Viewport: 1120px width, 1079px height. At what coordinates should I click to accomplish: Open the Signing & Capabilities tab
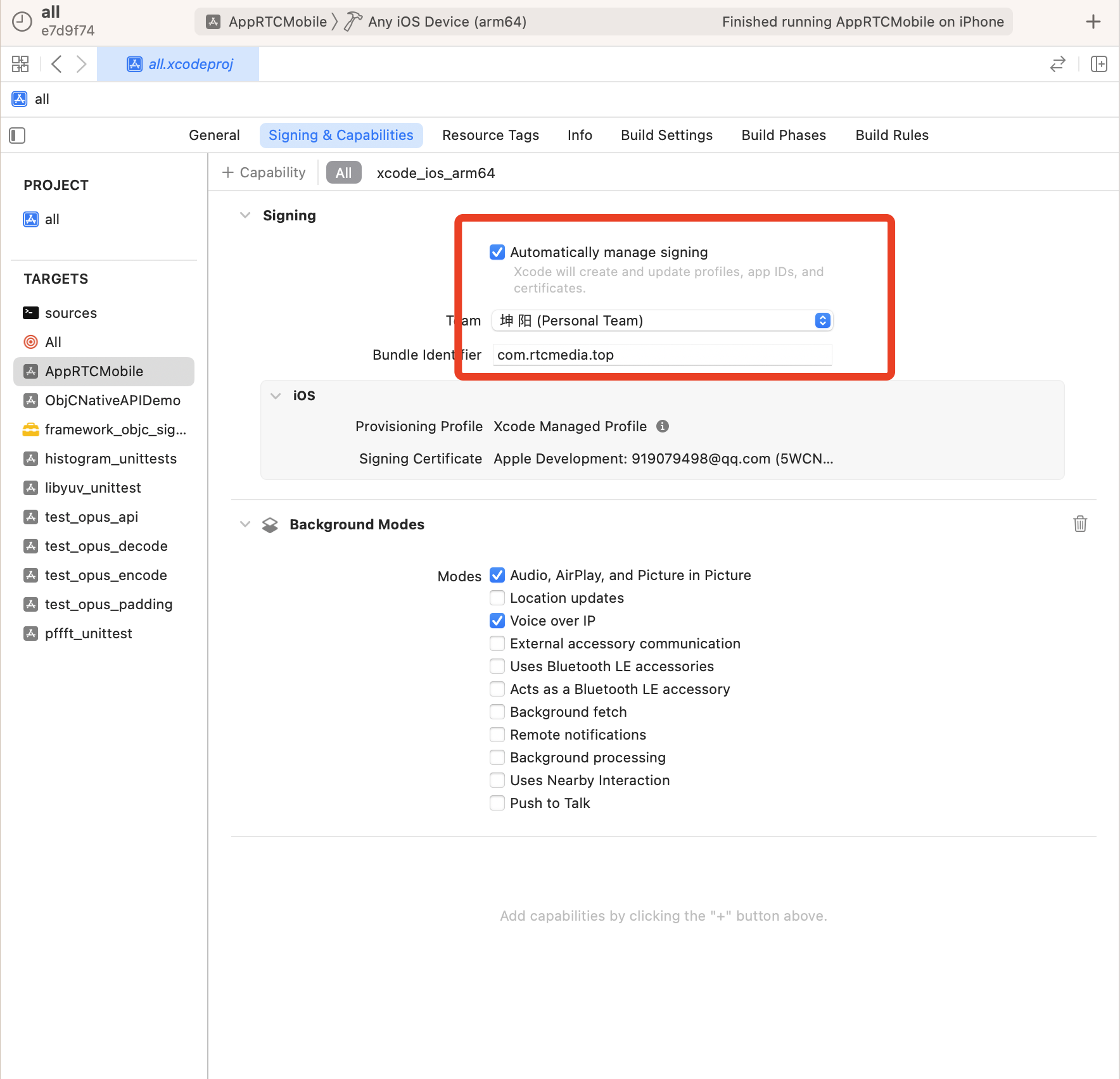click(341, 135)
